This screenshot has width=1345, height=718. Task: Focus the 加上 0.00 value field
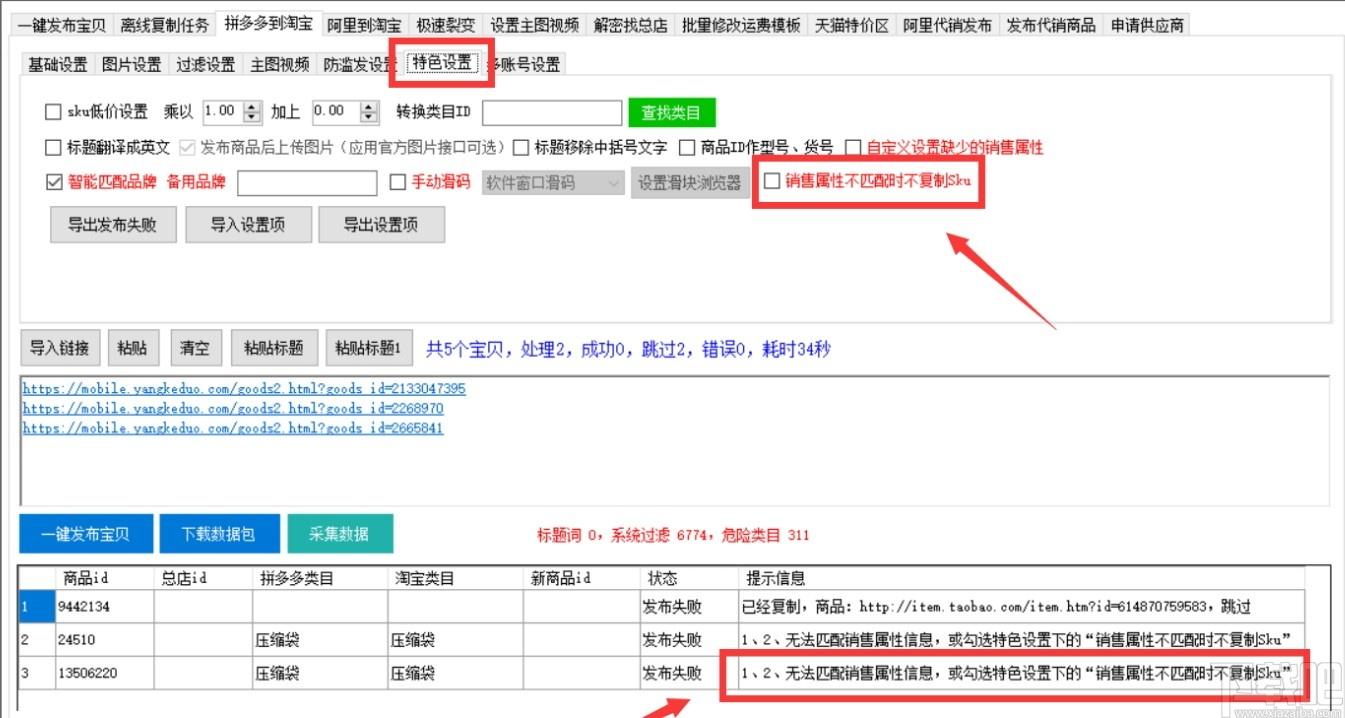336,111
